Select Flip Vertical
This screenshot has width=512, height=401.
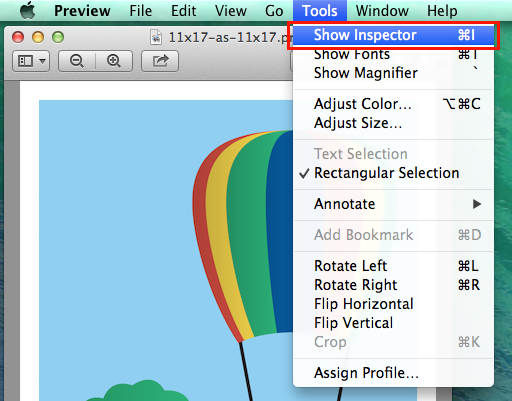[394, 323]
